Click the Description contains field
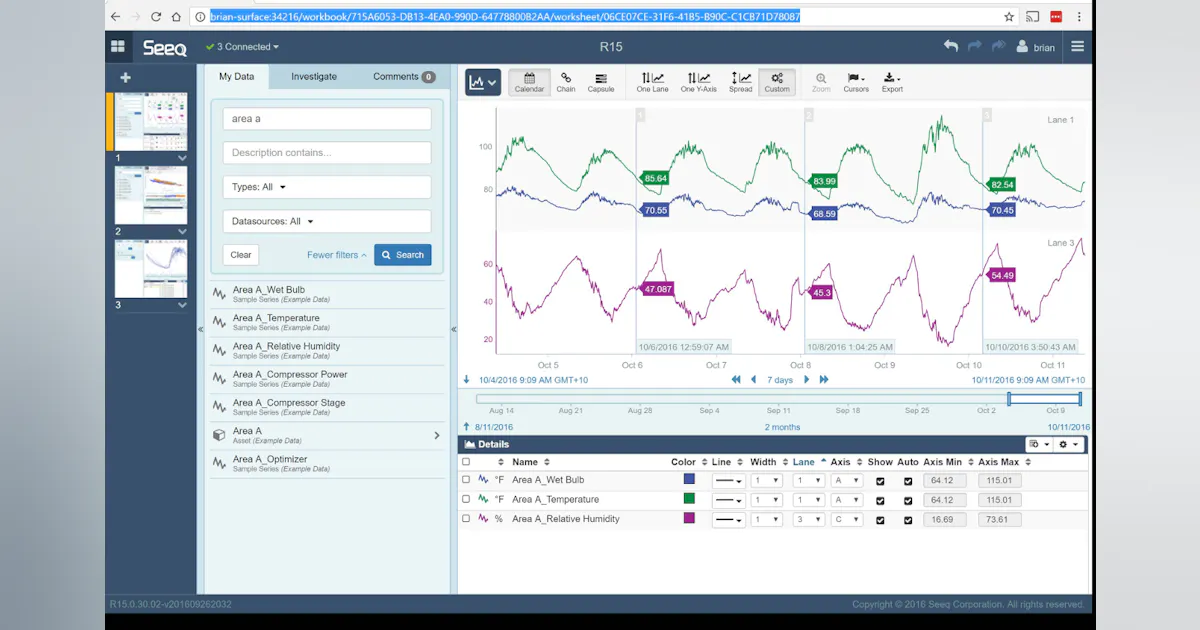 coord(327,153)
